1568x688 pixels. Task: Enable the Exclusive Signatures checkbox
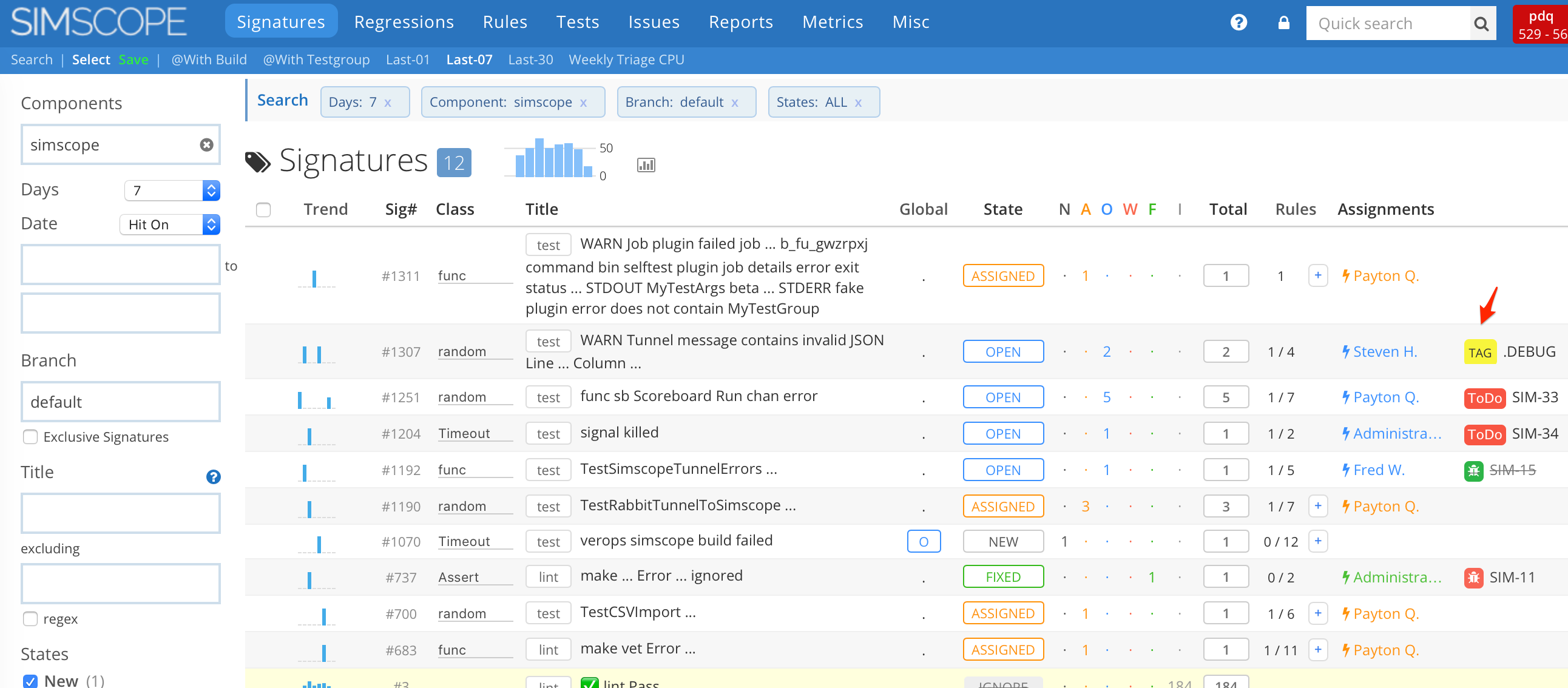coord(30,436)
